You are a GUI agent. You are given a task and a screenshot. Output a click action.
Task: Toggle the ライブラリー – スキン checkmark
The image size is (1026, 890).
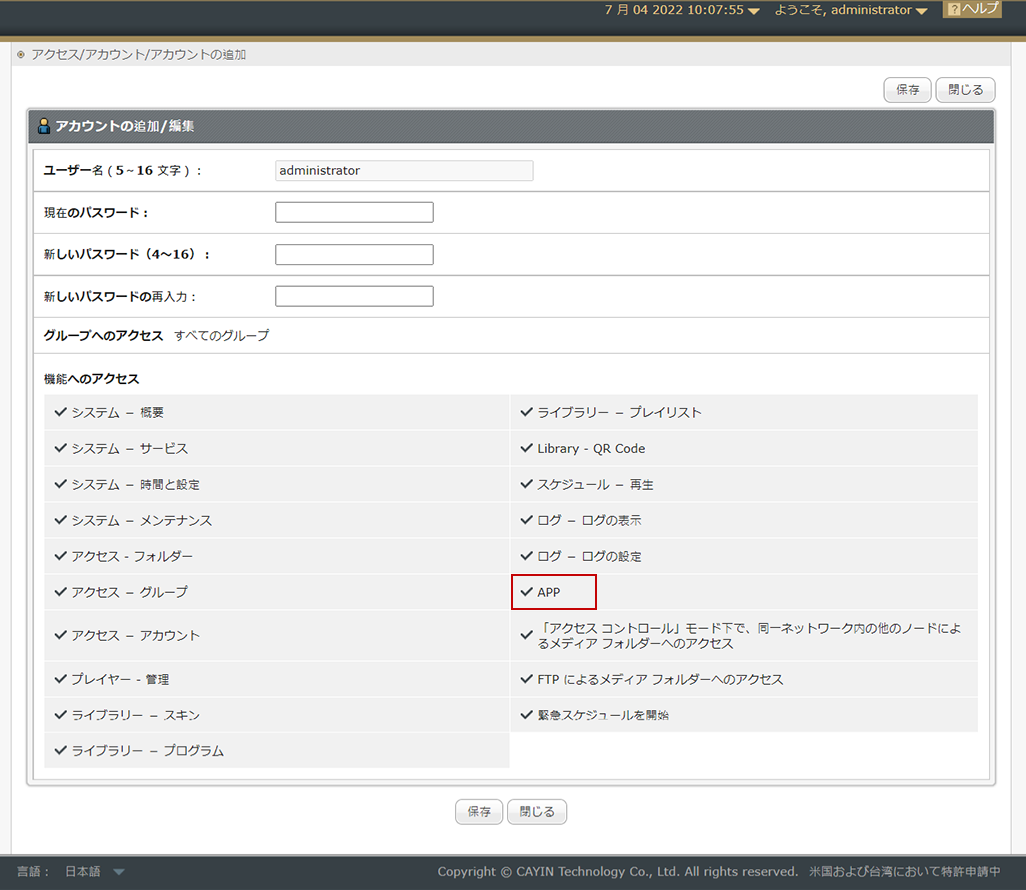tap(61, 715)
